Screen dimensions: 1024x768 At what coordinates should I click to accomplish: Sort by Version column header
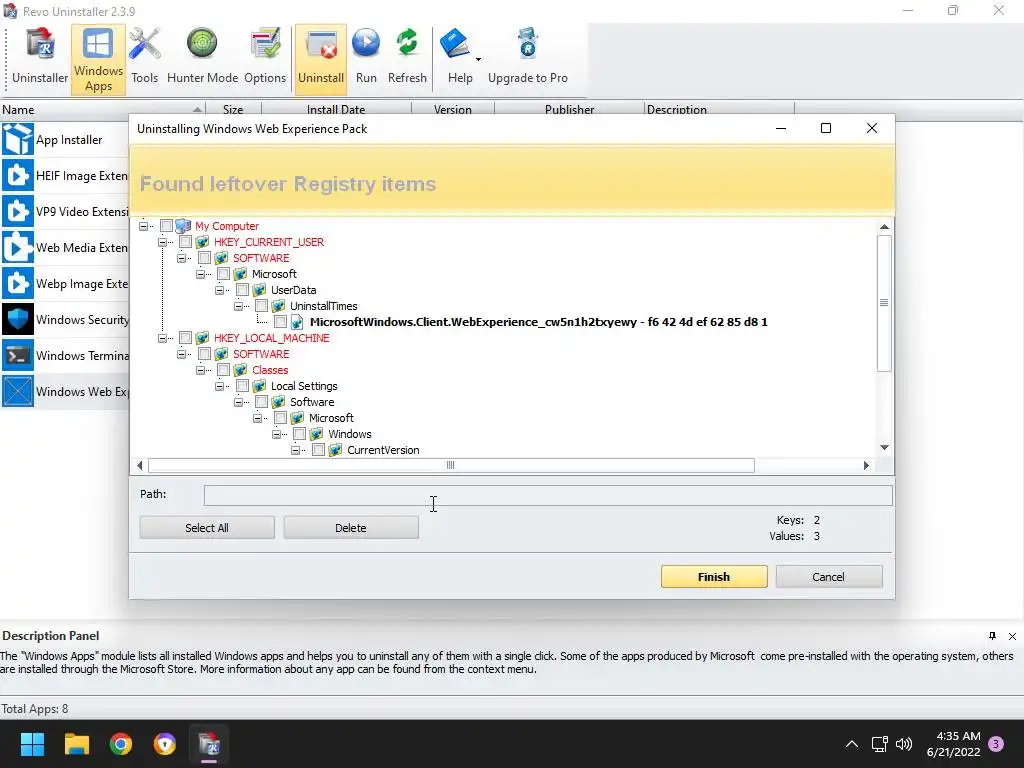pos(453,109)
